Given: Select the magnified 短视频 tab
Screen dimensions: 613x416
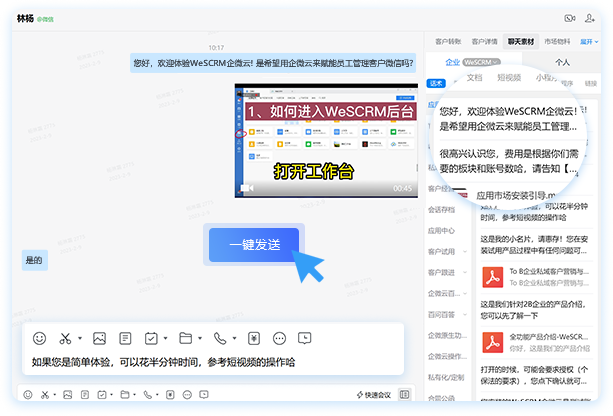Looking at the screenshot, I should 509,77.
